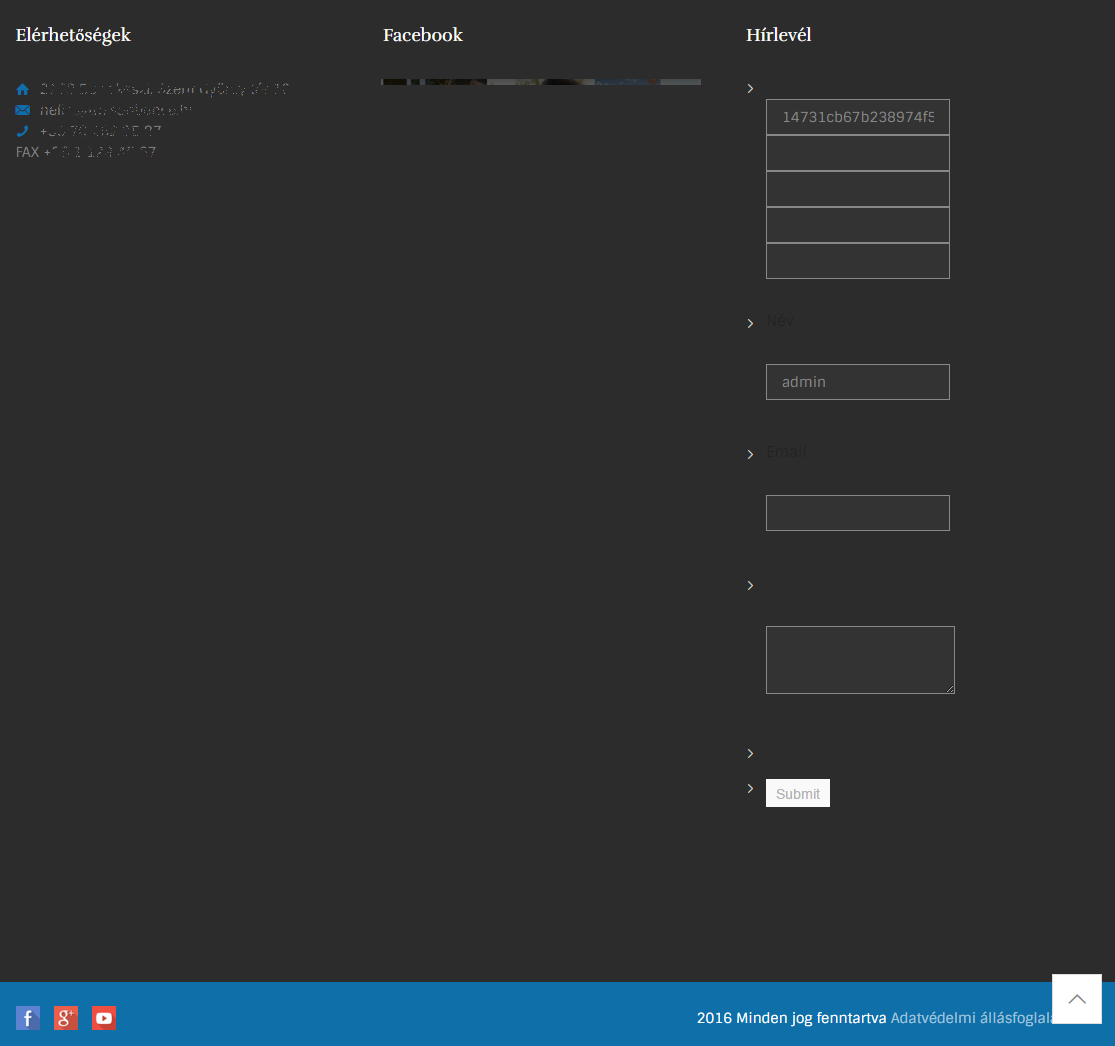Click the envelope email icon

[23, 110]
